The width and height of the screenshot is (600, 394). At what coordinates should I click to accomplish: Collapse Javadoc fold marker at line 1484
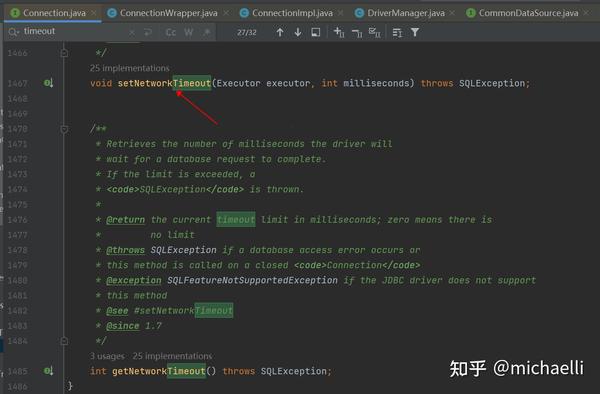click(x=64, y=340)
